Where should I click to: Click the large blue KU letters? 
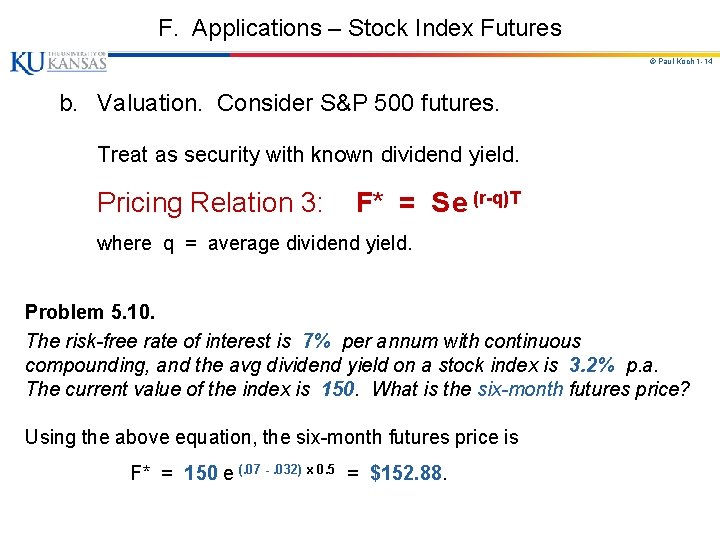pos(26,62)
